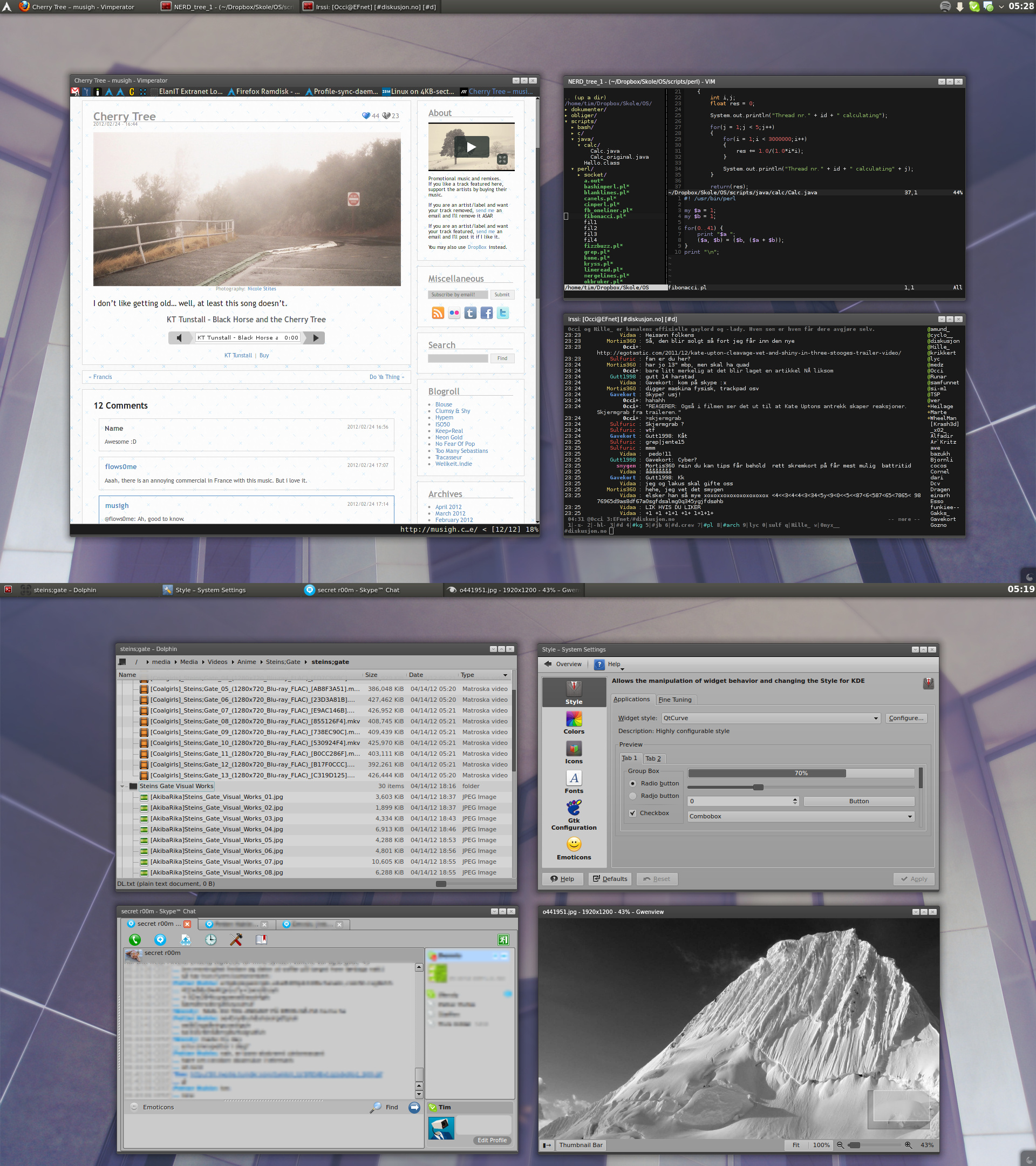This screenshot has width=1036, height=1166.
Task: Click the Twitter icon on blog sidebar
Action: (503, 313)
